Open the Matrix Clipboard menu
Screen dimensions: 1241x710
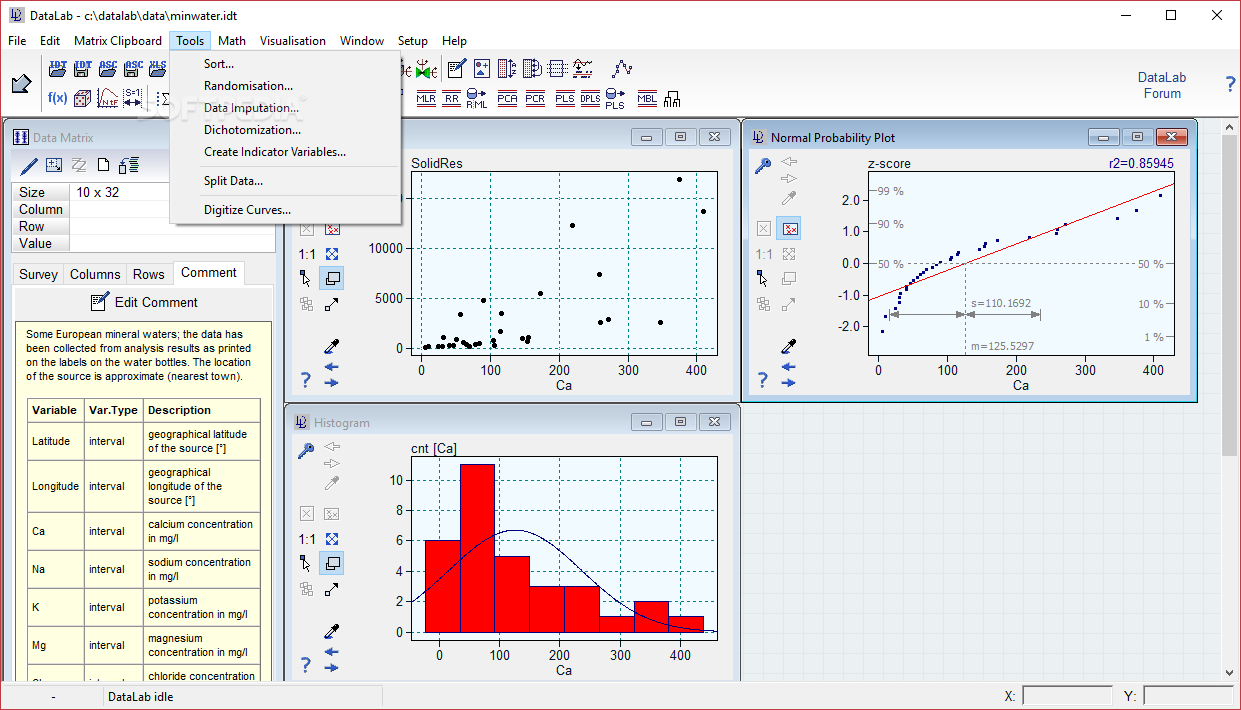(x=118, y=41)
